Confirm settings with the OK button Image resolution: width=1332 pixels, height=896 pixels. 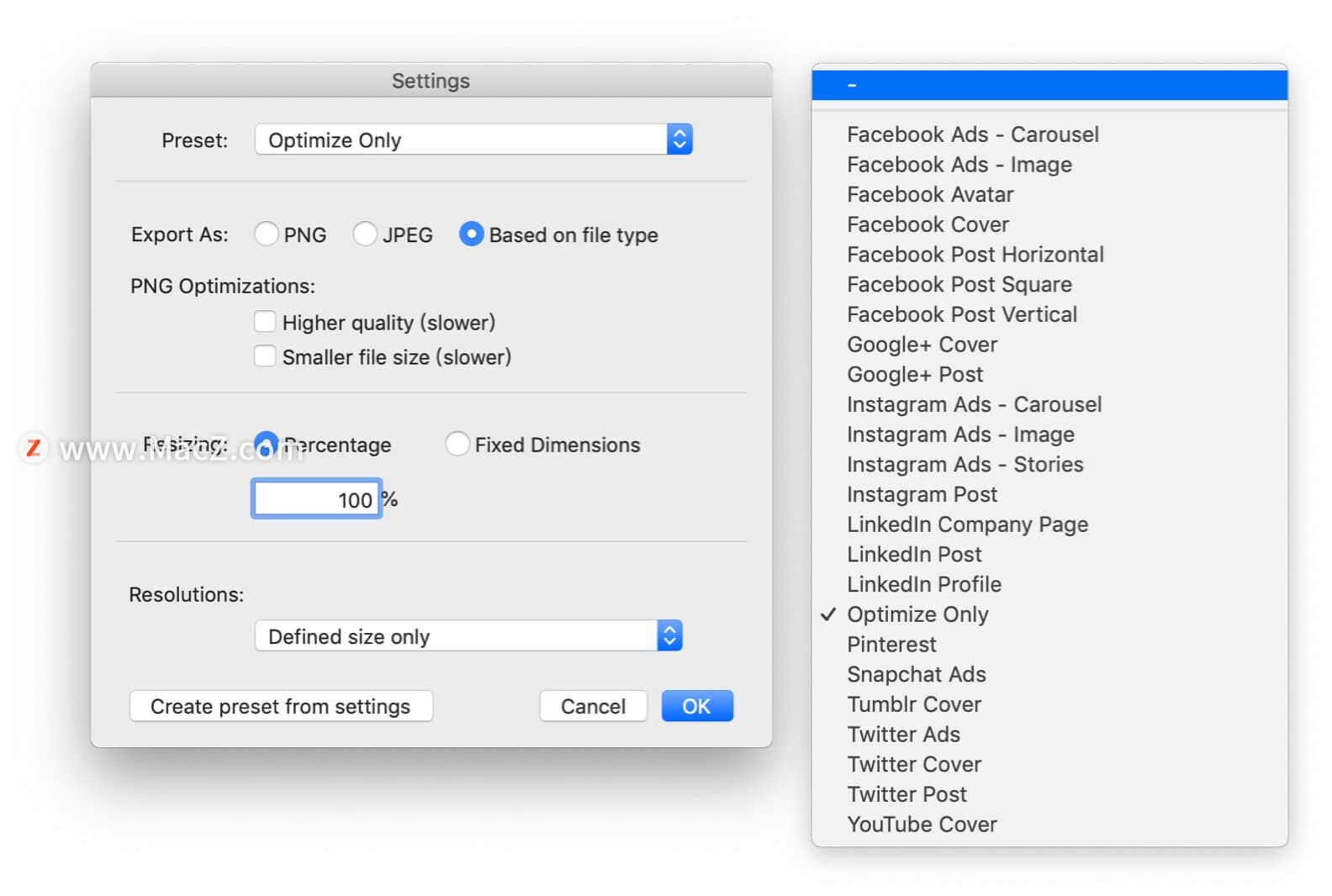click(x=697, y=706)
